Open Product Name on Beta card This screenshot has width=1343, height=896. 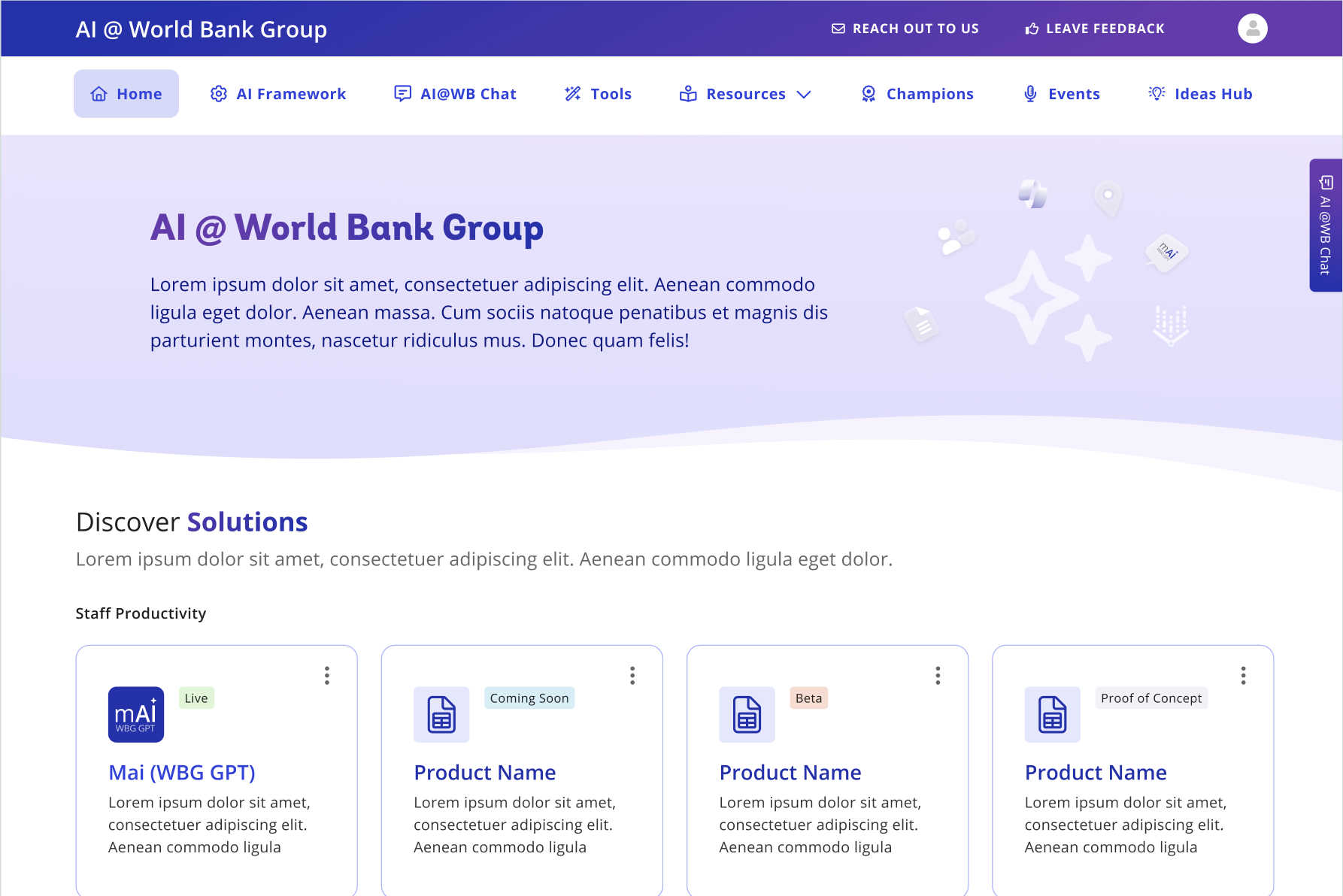(x=790, y=773)
